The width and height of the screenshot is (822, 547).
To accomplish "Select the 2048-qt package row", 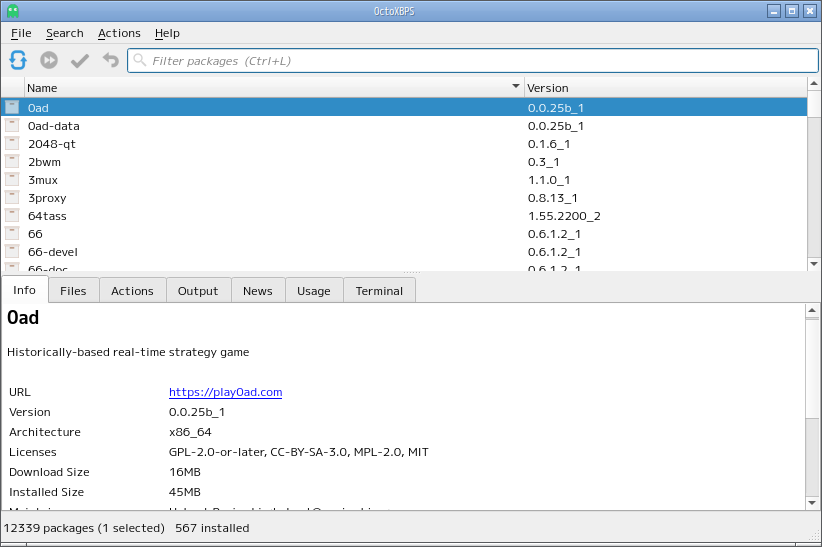I will pos(404,144).
